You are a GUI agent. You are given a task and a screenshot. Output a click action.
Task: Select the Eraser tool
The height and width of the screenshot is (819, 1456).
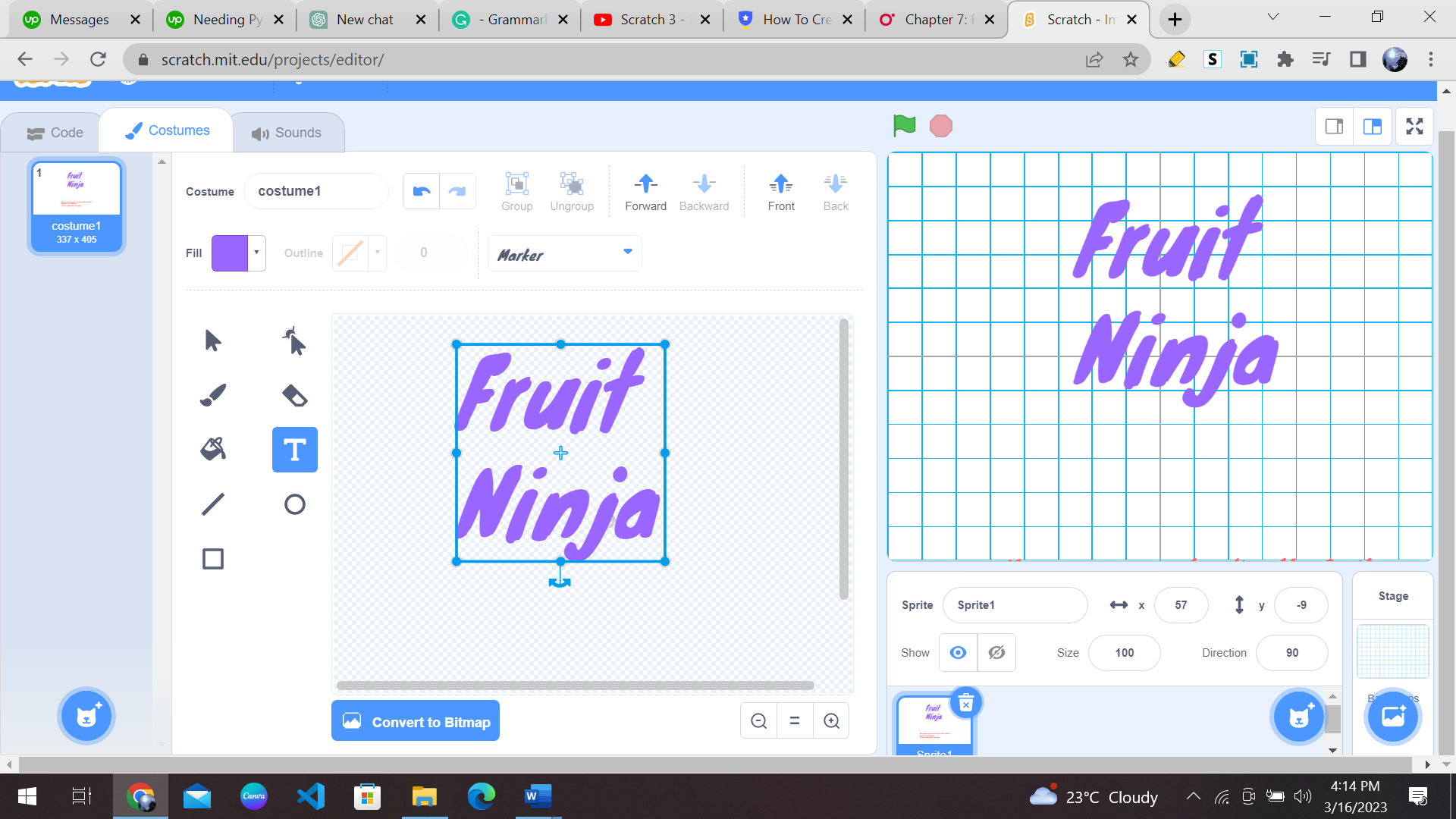click(295, 395)
